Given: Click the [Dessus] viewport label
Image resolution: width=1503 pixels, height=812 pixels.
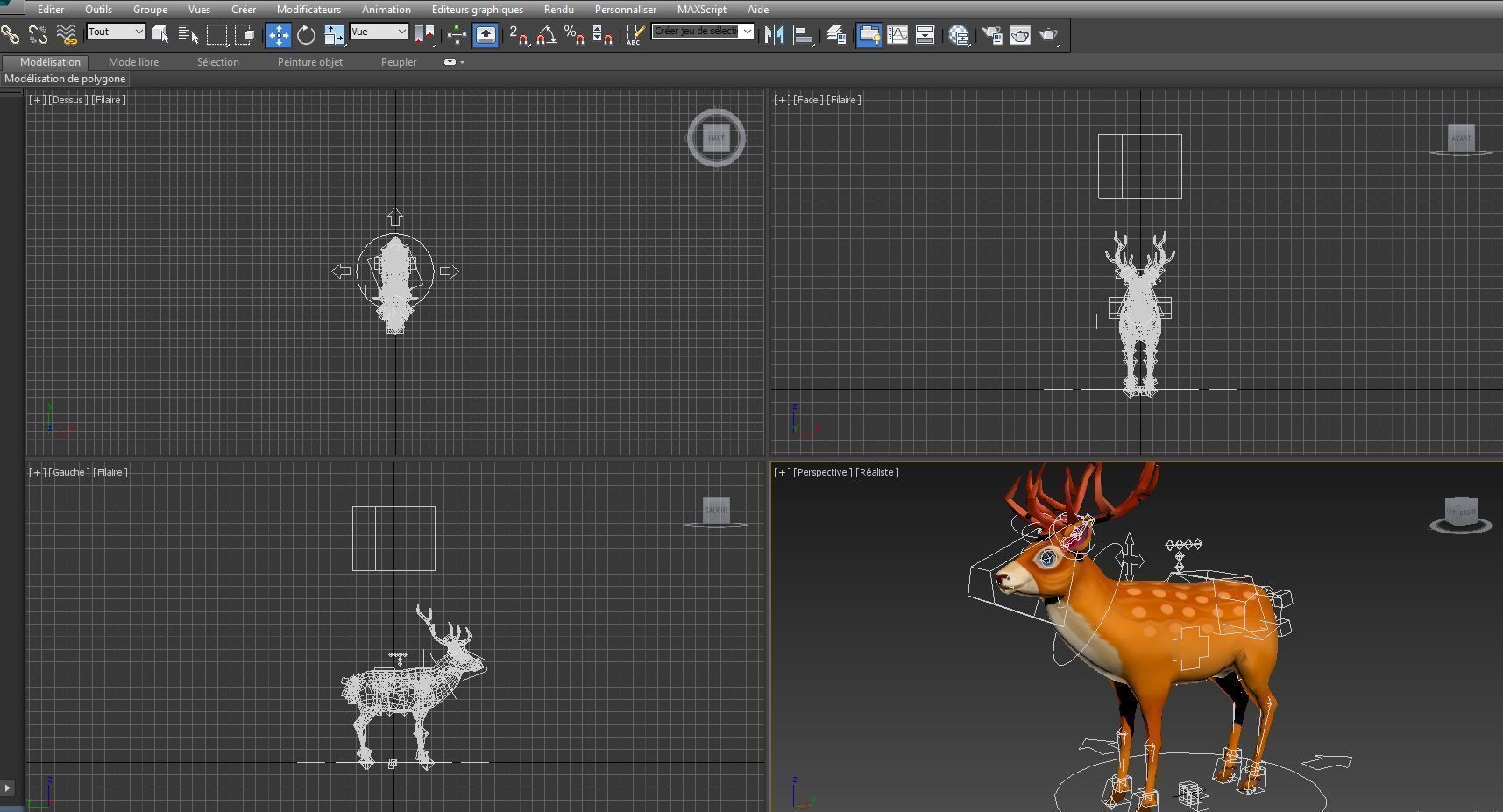Looking at the screenshot, I should click(67, 100).
